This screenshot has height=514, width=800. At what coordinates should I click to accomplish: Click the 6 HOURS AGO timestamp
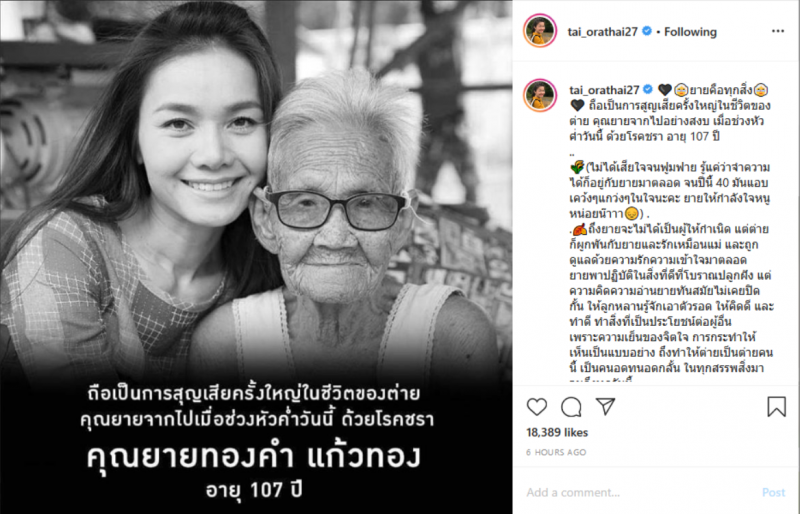click(x=556, y=452)
